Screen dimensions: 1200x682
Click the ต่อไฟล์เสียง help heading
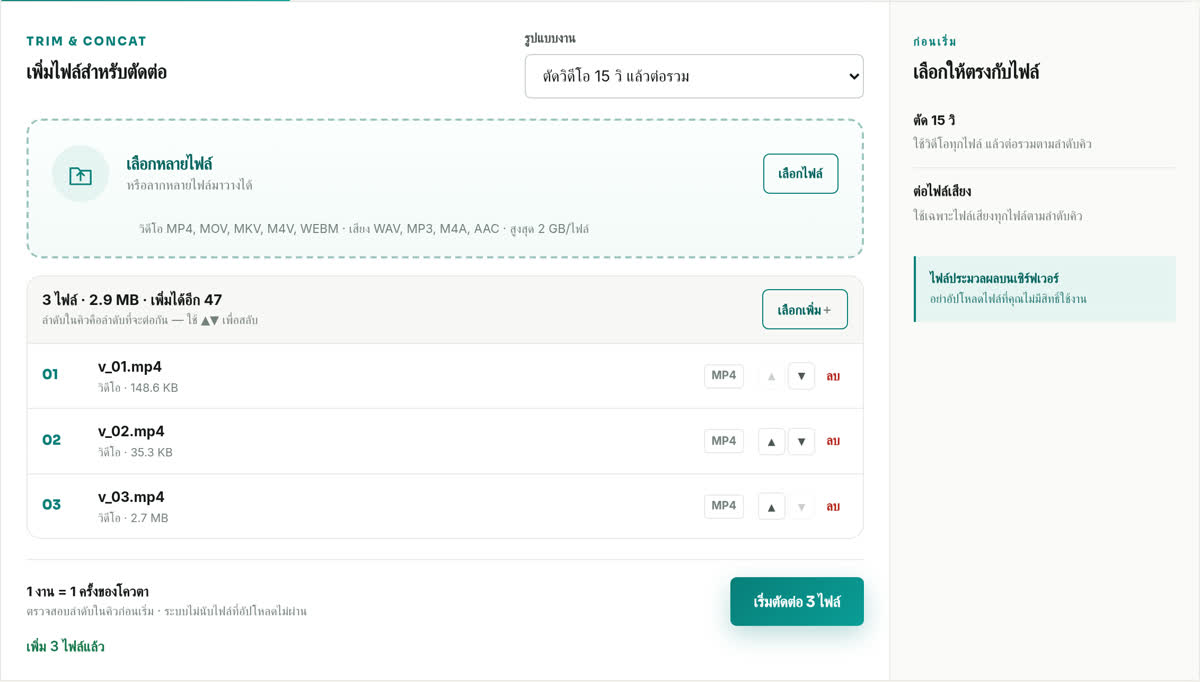coord(942,192)
